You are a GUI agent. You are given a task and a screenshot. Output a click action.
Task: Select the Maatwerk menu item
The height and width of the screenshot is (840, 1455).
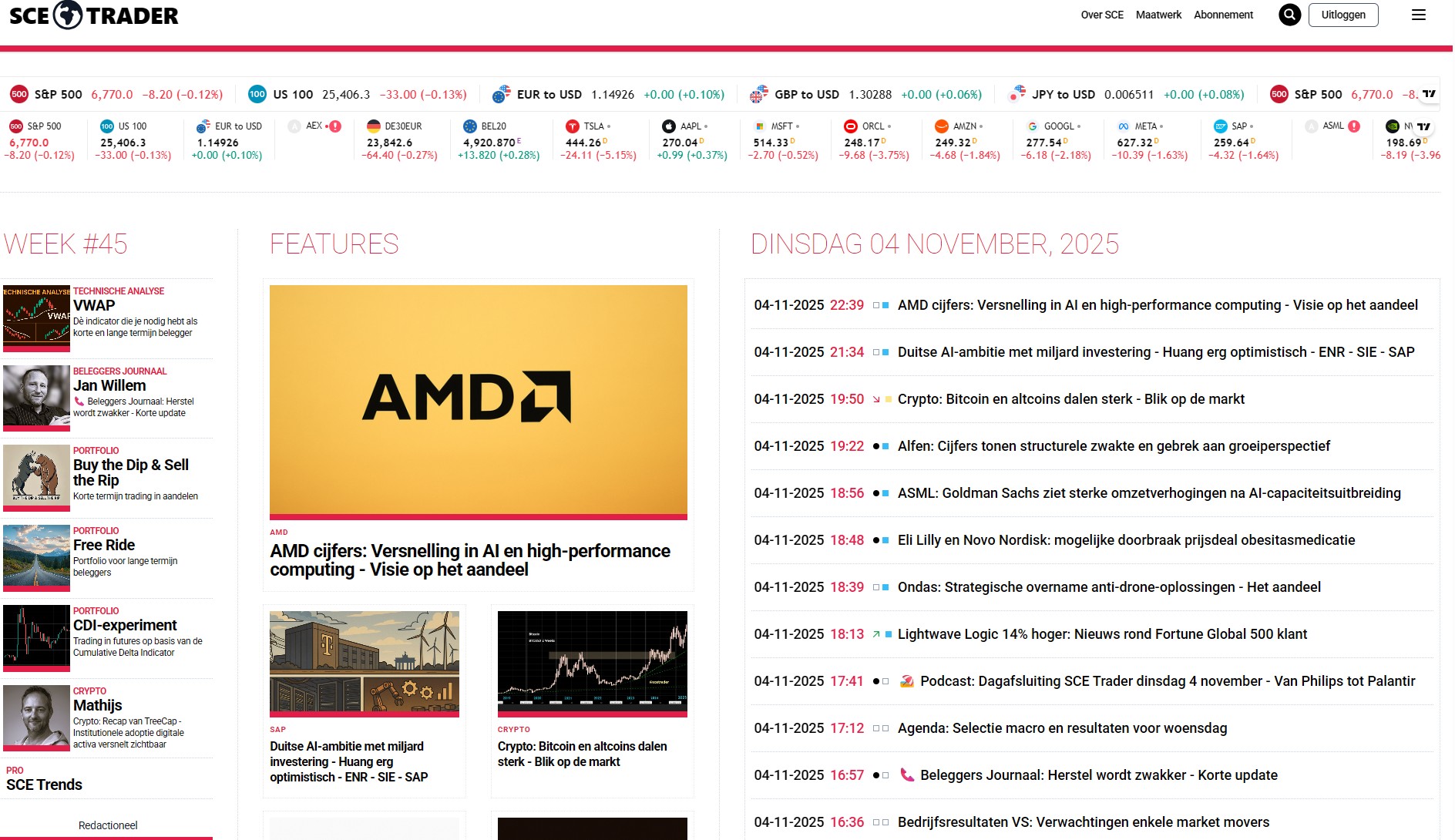tap(1158, 15)
